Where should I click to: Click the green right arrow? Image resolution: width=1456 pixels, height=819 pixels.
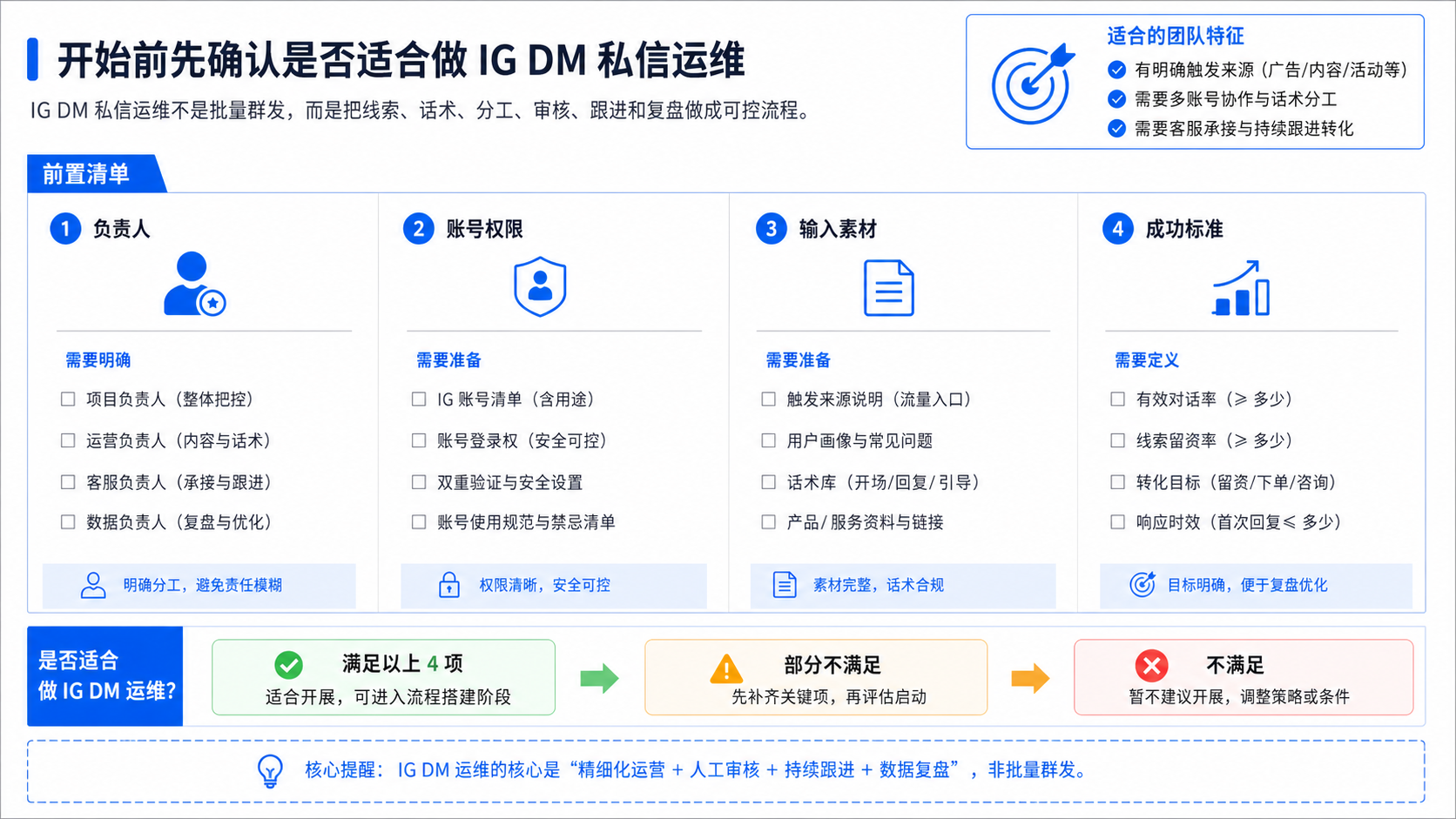(x=599, y=678)
